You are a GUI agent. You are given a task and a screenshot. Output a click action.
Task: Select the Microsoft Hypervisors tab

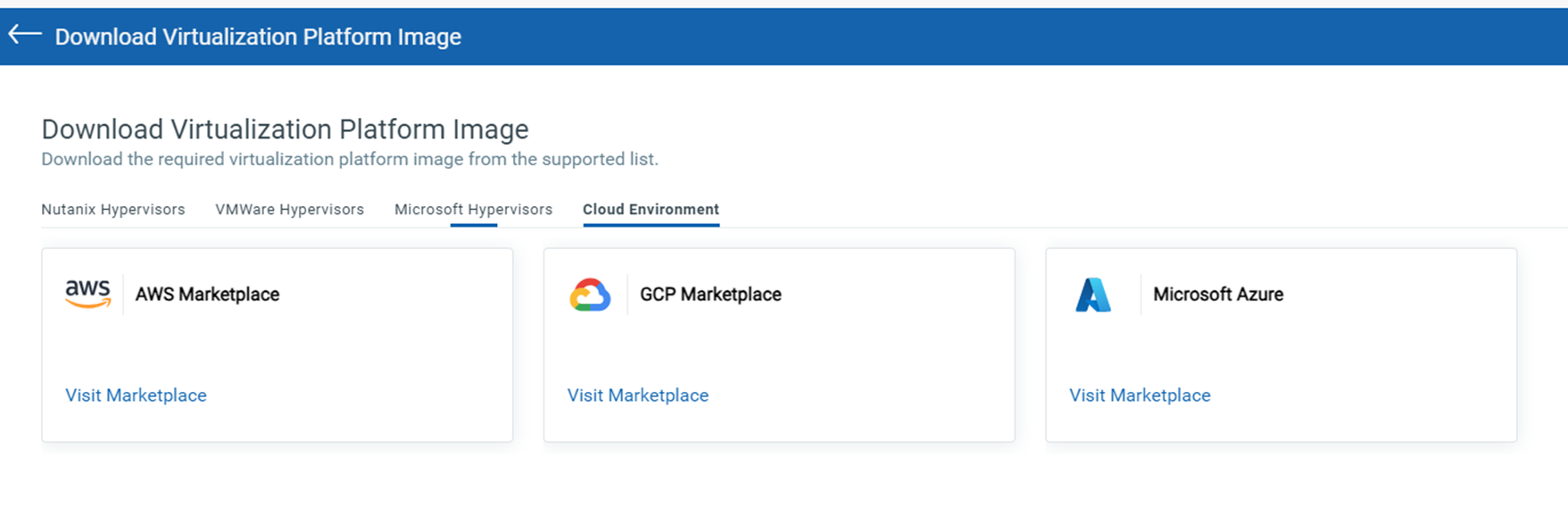473,209
